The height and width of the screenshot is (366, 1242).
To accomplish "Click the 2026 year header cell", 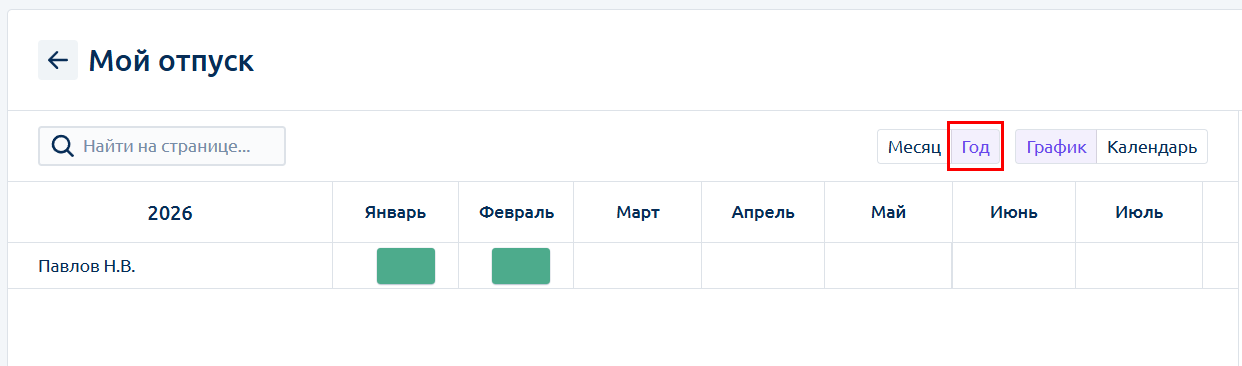I will click(170, 213).
